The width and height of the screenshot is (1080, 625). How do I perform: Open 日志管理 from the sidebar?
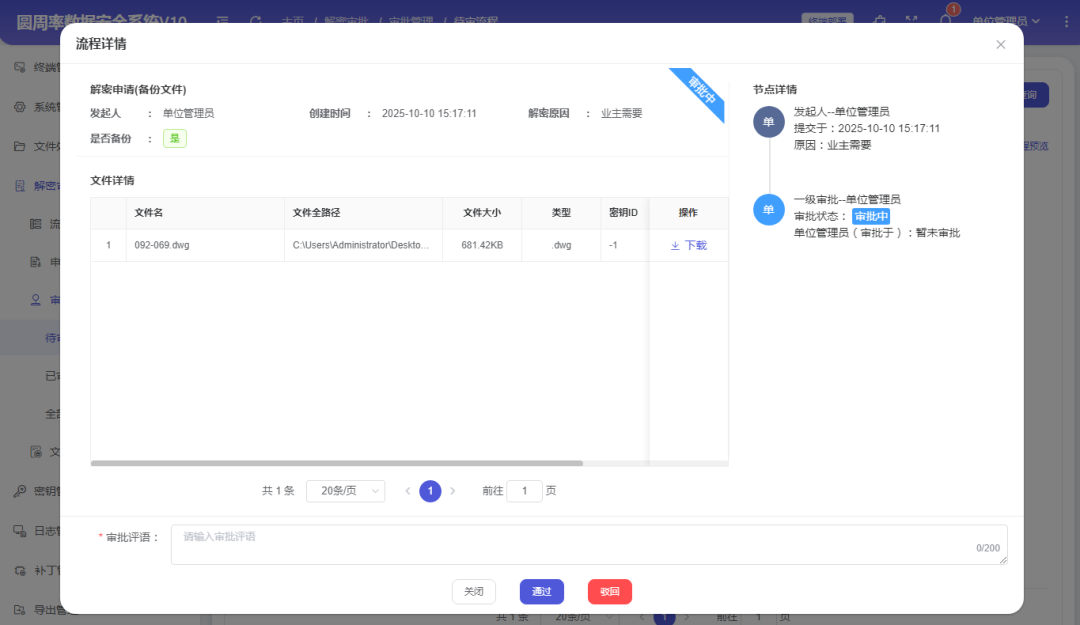click(x=20, y=530)
